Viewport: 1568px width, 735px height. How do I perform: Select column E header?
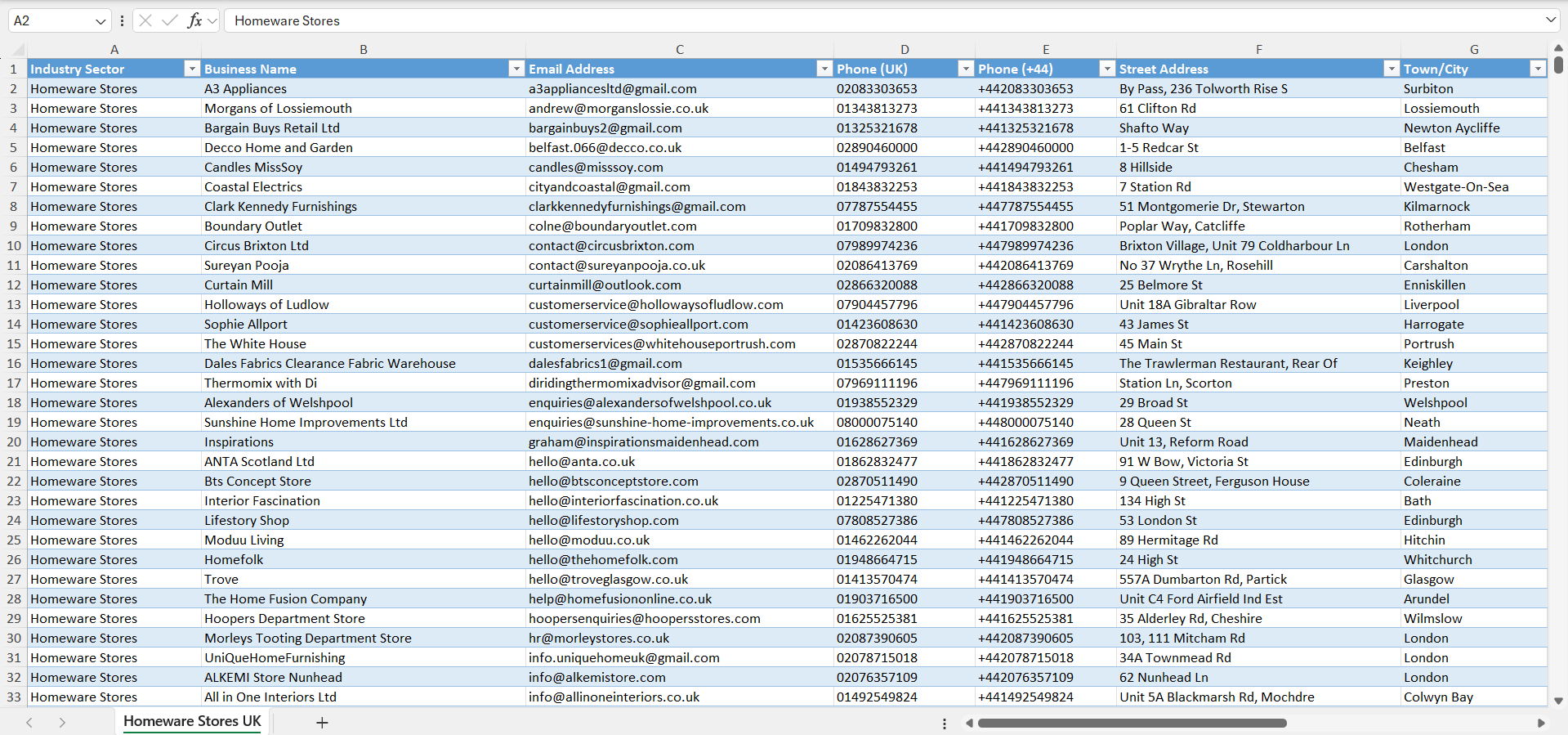click(1046, 49)
